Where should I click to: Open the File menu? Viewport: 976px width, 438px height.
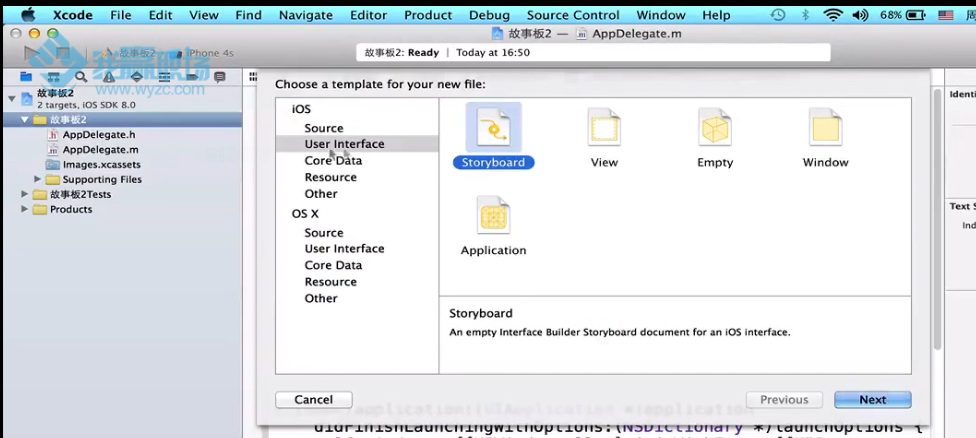coord(121,15)
